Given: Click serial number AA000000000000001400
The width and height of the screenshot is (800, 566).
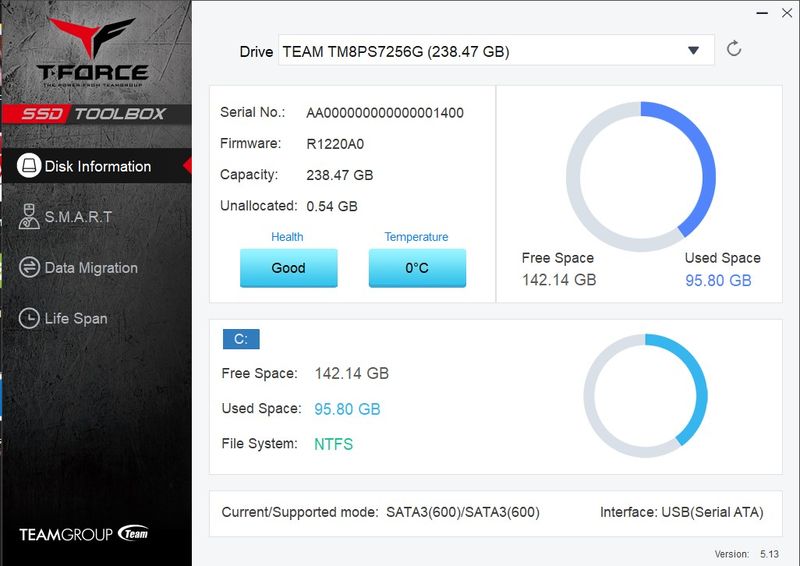Looking at the screenshot, I should click(385, 113).
